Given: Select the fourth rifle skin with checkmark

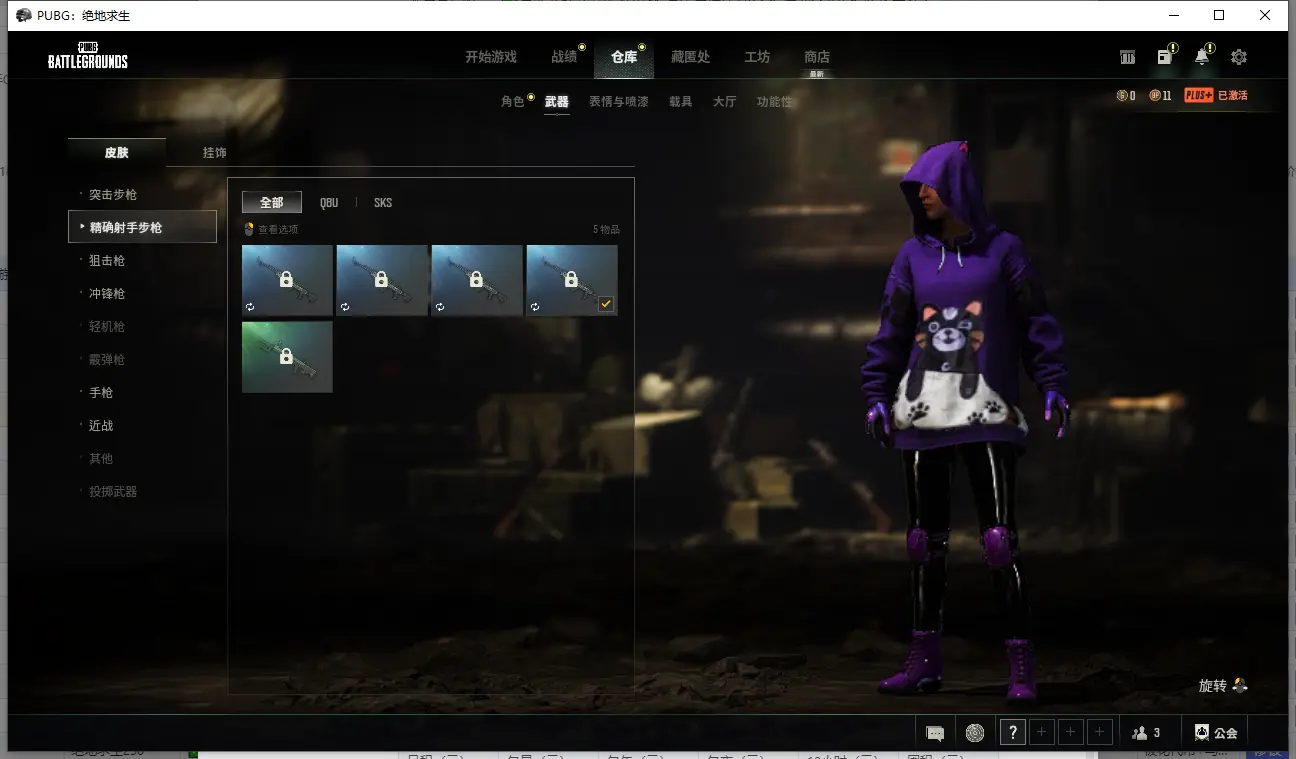Looking at the screenshot, I should click(572, 280).
